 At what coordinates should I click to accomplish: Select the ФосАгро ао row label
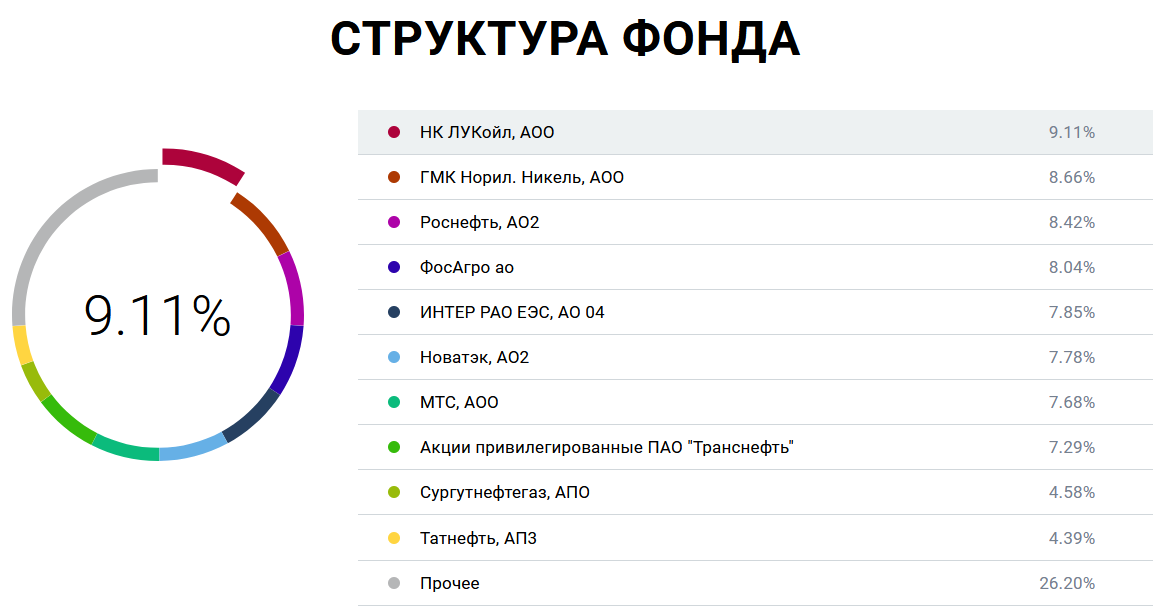click(x=467, y=267)
